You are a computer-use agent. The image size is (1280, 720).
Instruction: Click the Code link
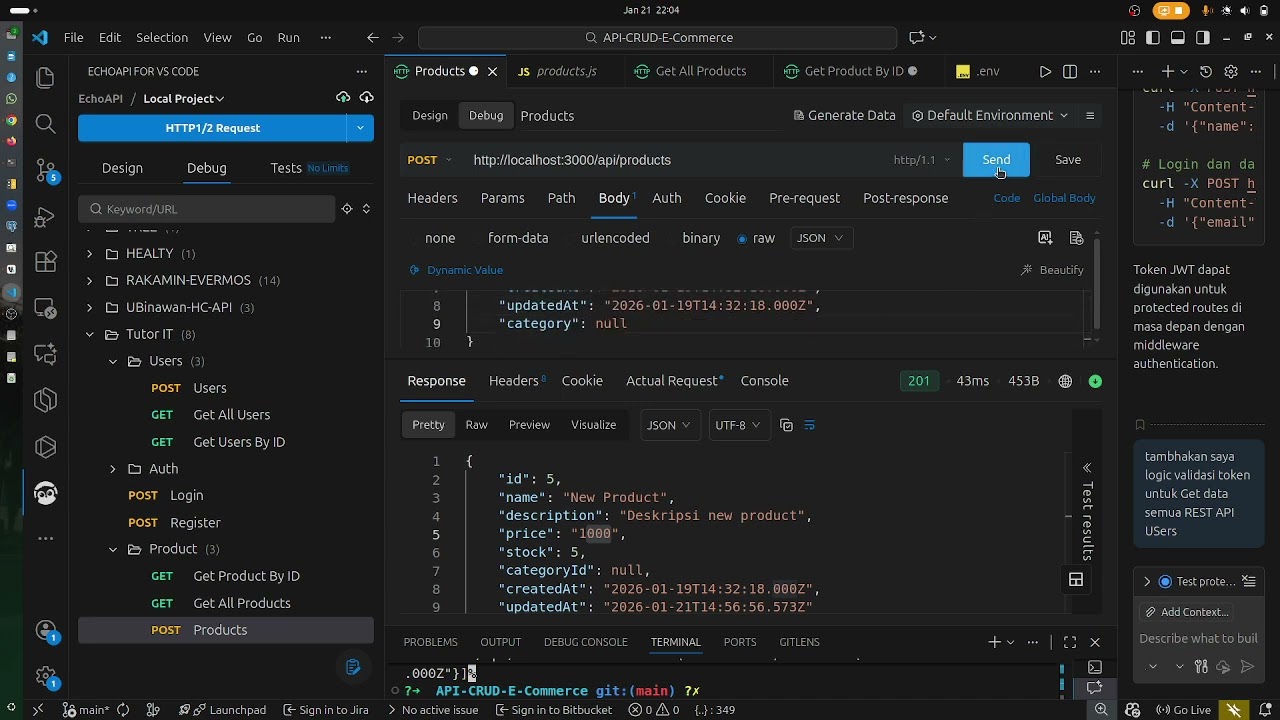[1007, 198]
